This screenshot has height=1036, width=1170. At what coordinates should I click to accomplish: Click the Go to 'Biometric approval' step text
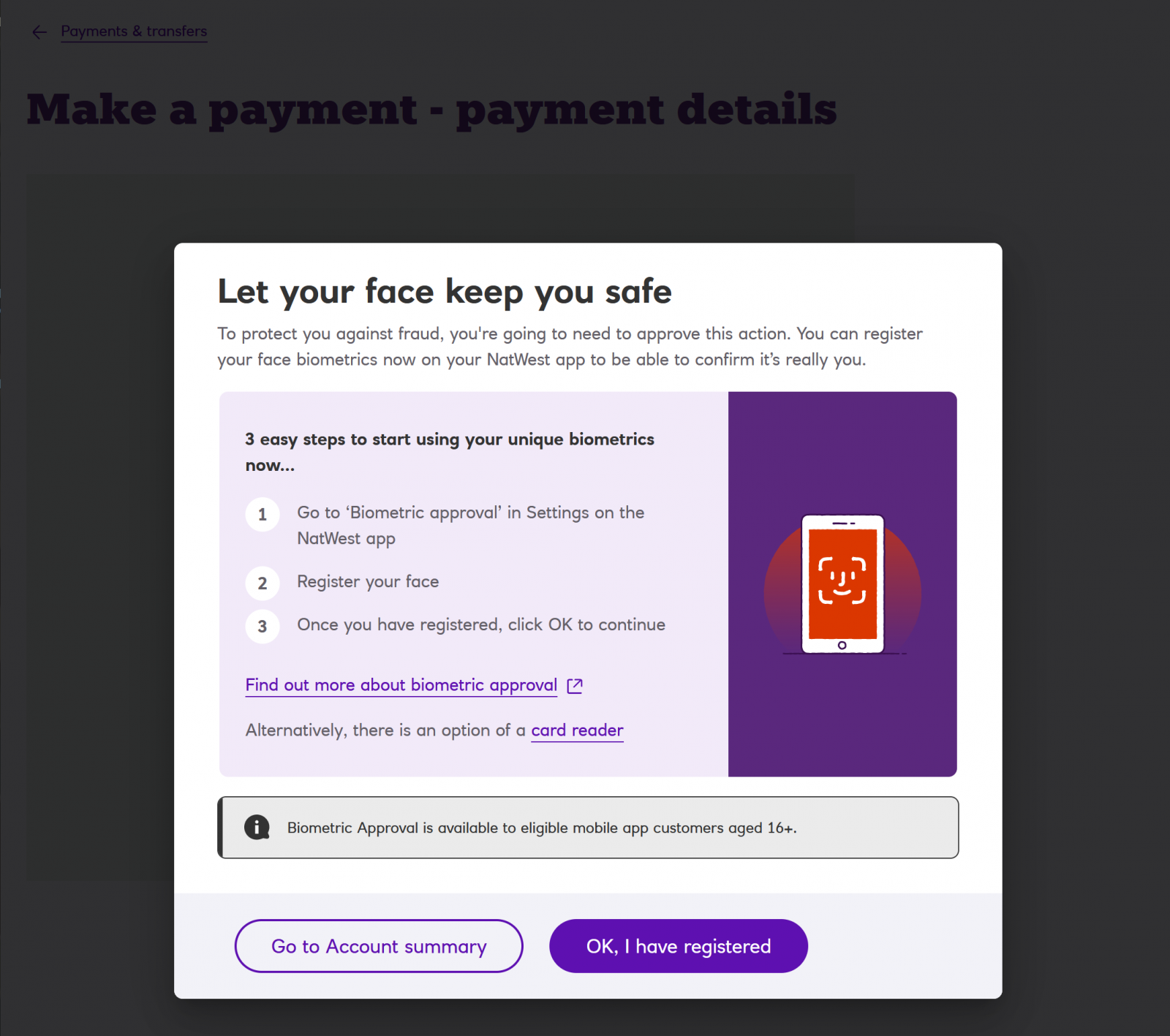point(471,526)
